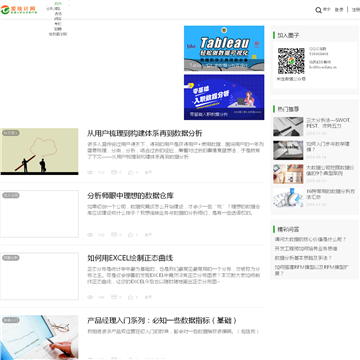
Task: Select the first green item in the navigation list
Action: point(58,4)
